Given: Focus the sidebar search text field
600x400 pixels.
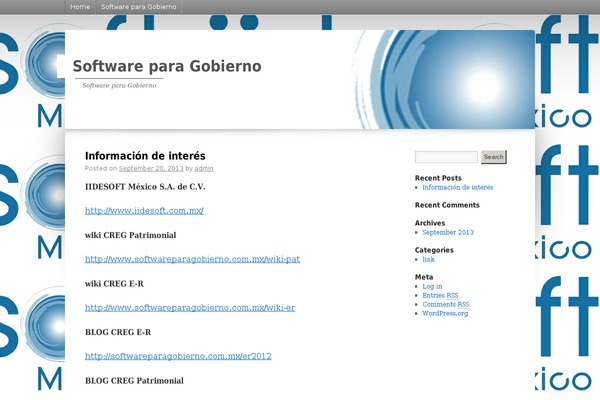Looking at the screenshot, I should [446, 157].
